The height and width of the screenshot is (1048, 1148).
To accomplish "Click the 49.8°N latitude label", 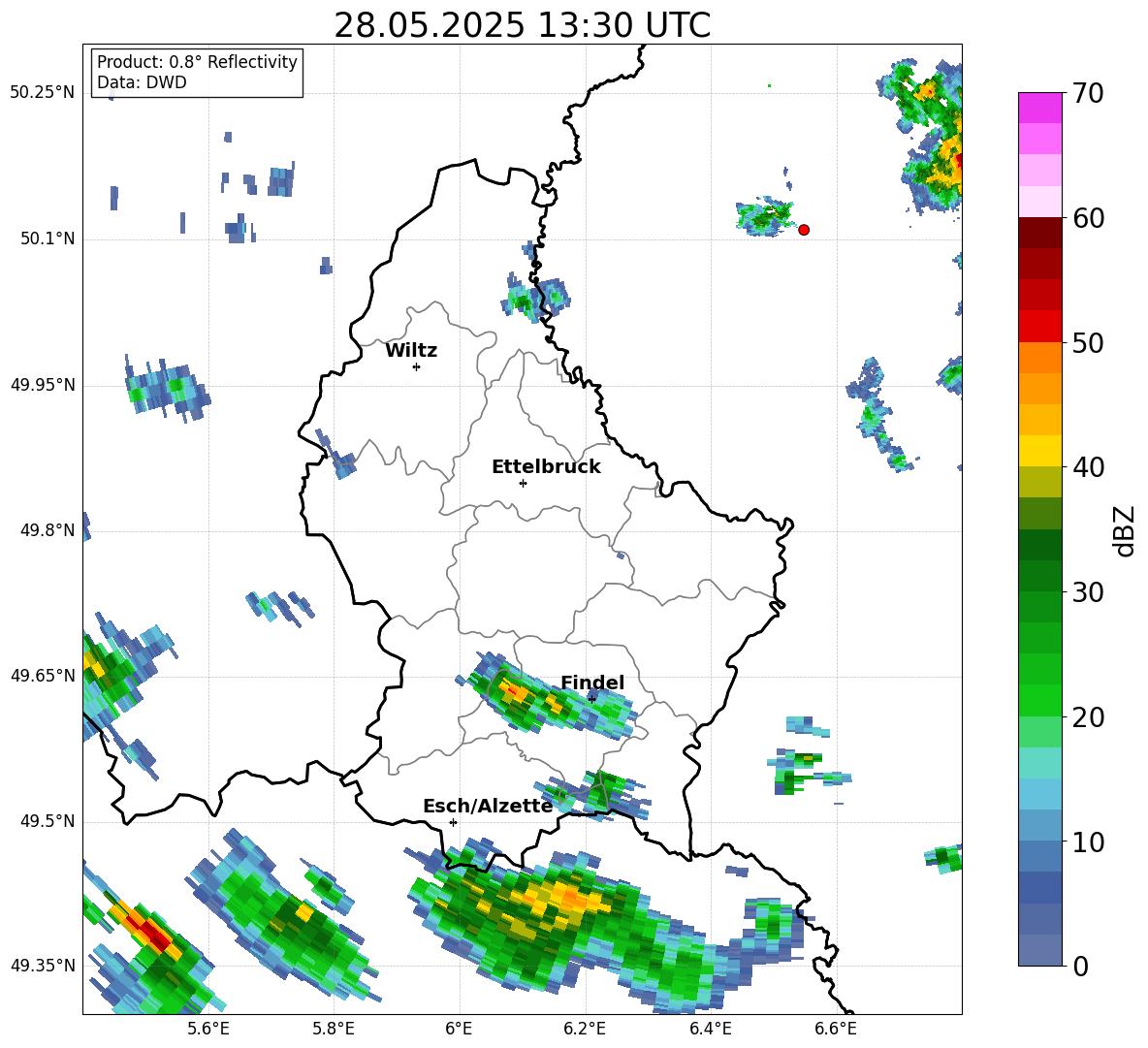I will pos(48,530).
